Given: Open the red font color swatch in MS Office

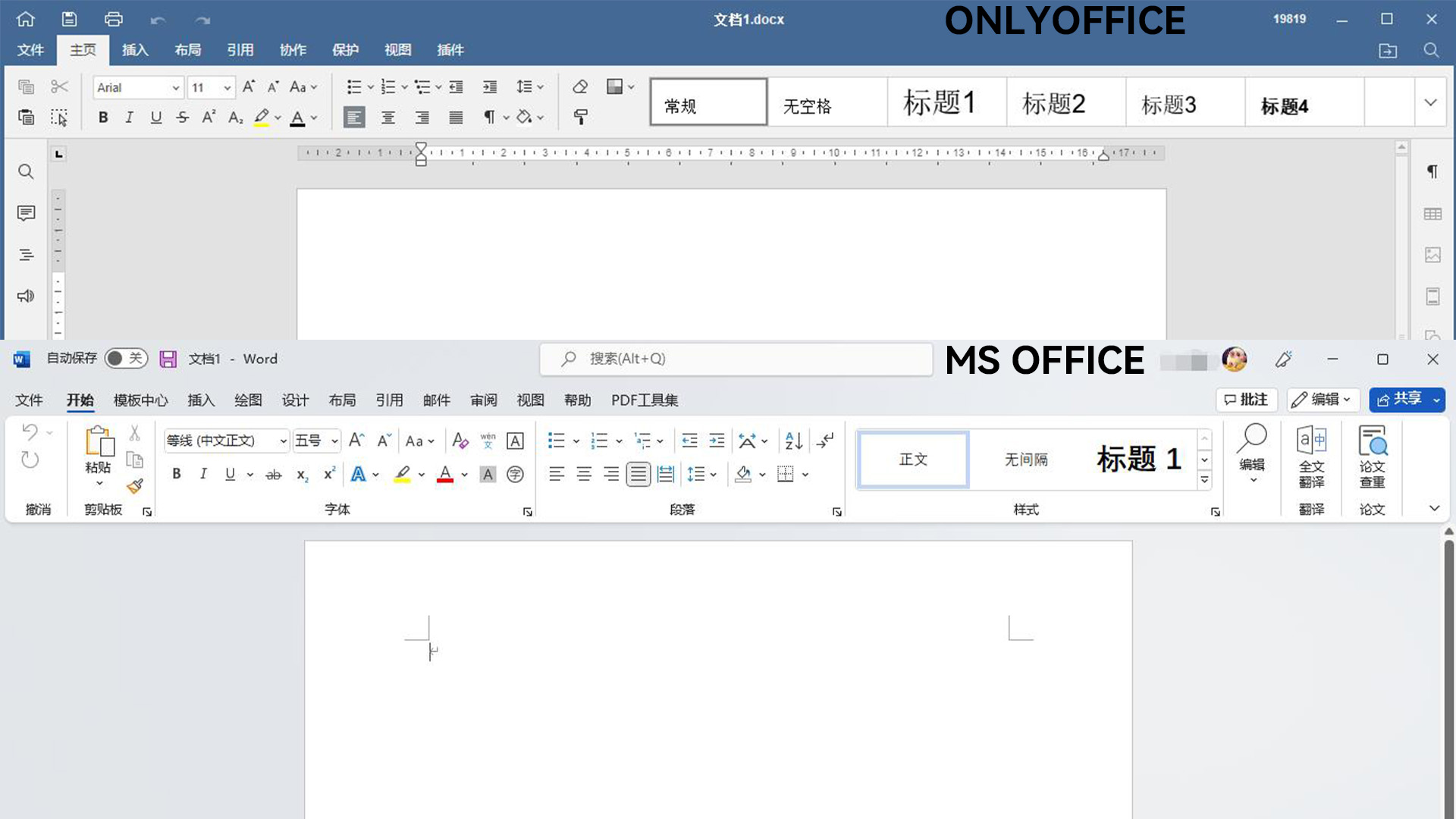Looking at the screenshot, I should pos(445,474).
